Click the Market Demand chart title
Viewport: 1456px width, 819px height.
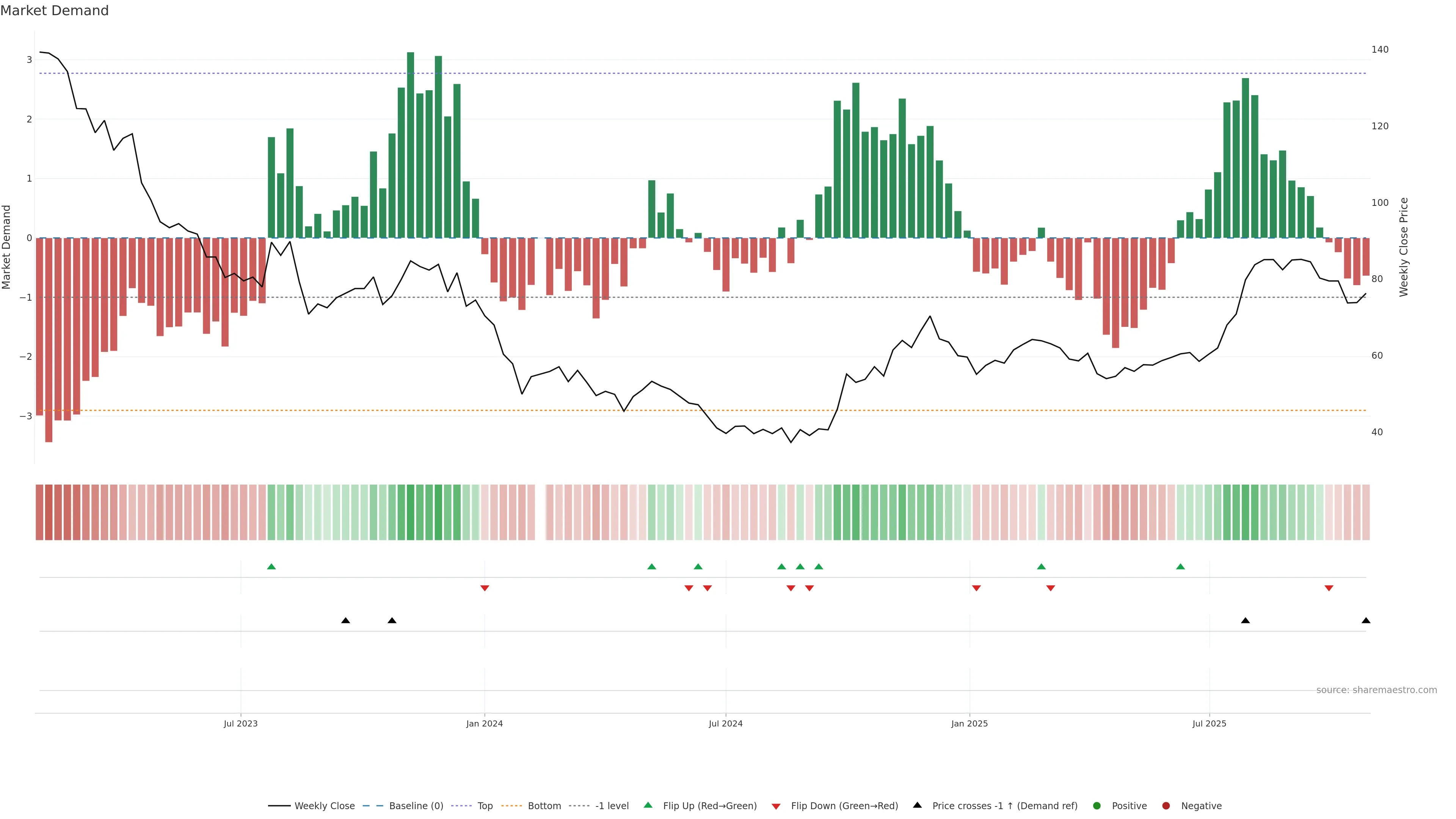(x=54, y=11)
